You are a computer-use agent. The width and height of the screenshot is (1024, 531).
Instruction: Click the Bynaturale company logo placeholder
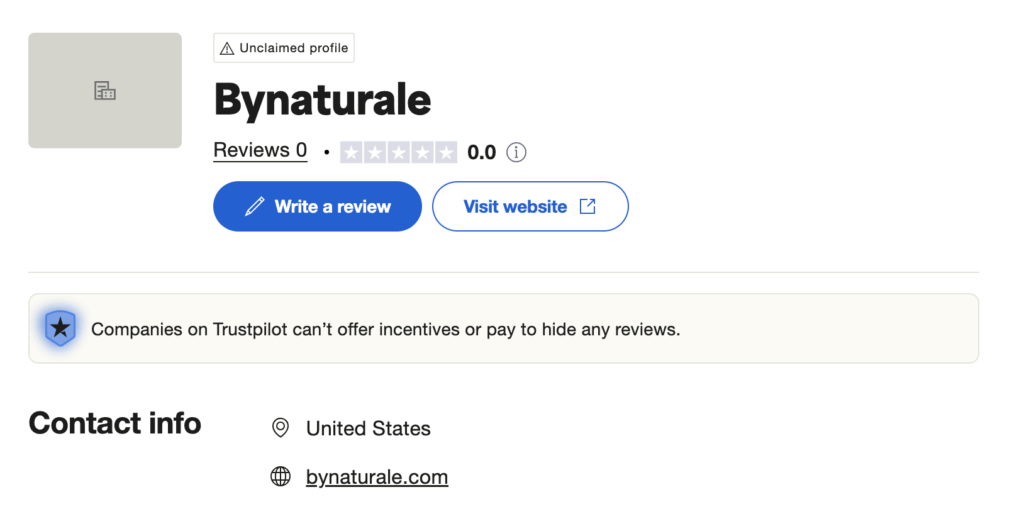coord(104,90)
